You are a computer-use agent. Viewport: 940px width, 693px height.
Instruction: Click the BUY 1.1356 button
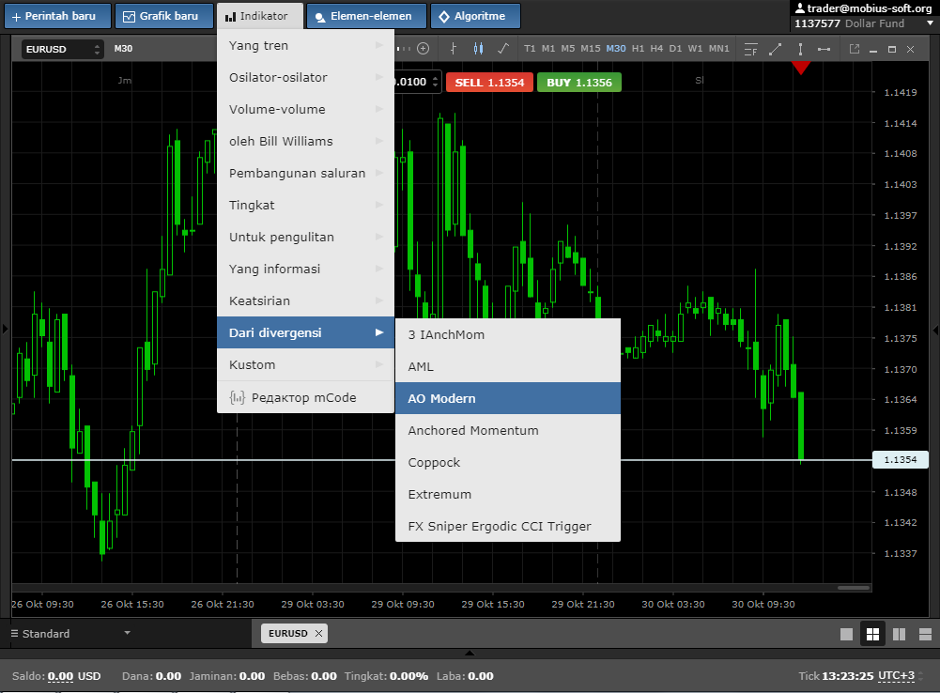tap(579, 82)
